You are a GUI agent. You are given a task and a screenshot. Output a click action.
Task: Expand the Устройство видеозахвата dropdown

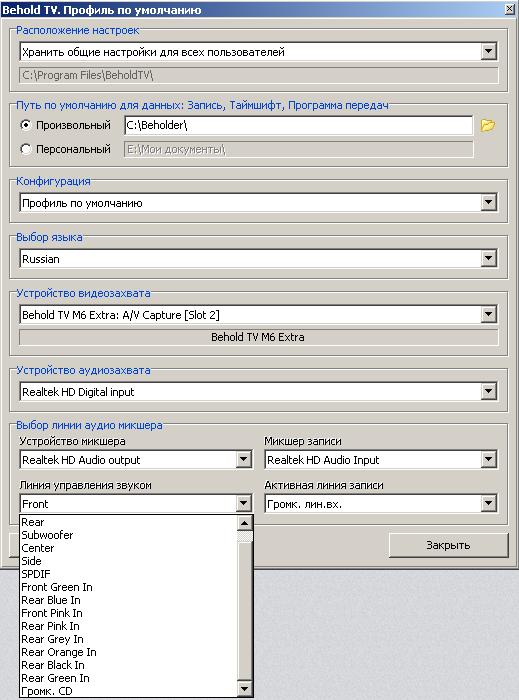(489, 315)
